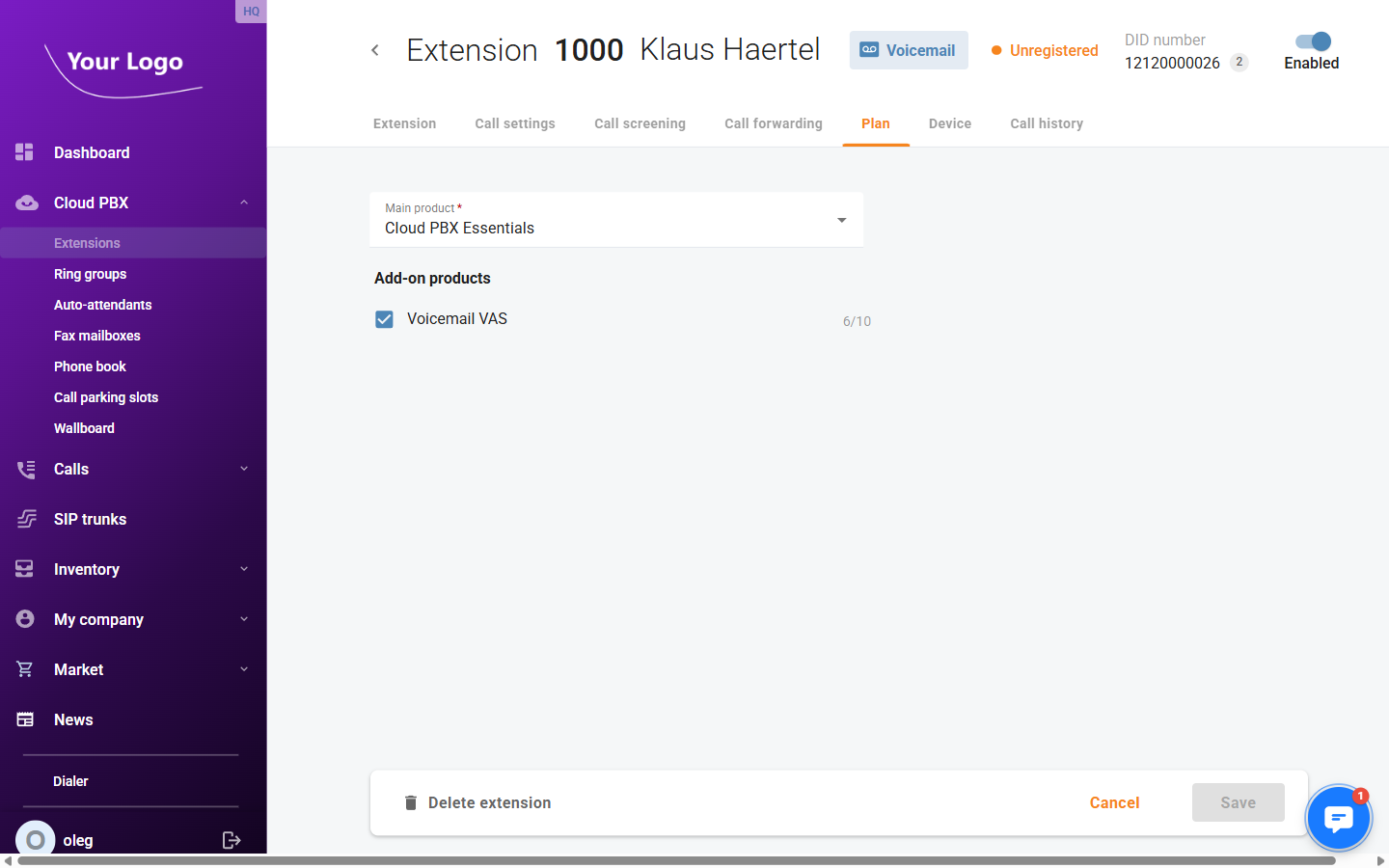The image size is (1389, 868).
Task: Click the Voicemail button in header
Action: click(x=908, y=50)
